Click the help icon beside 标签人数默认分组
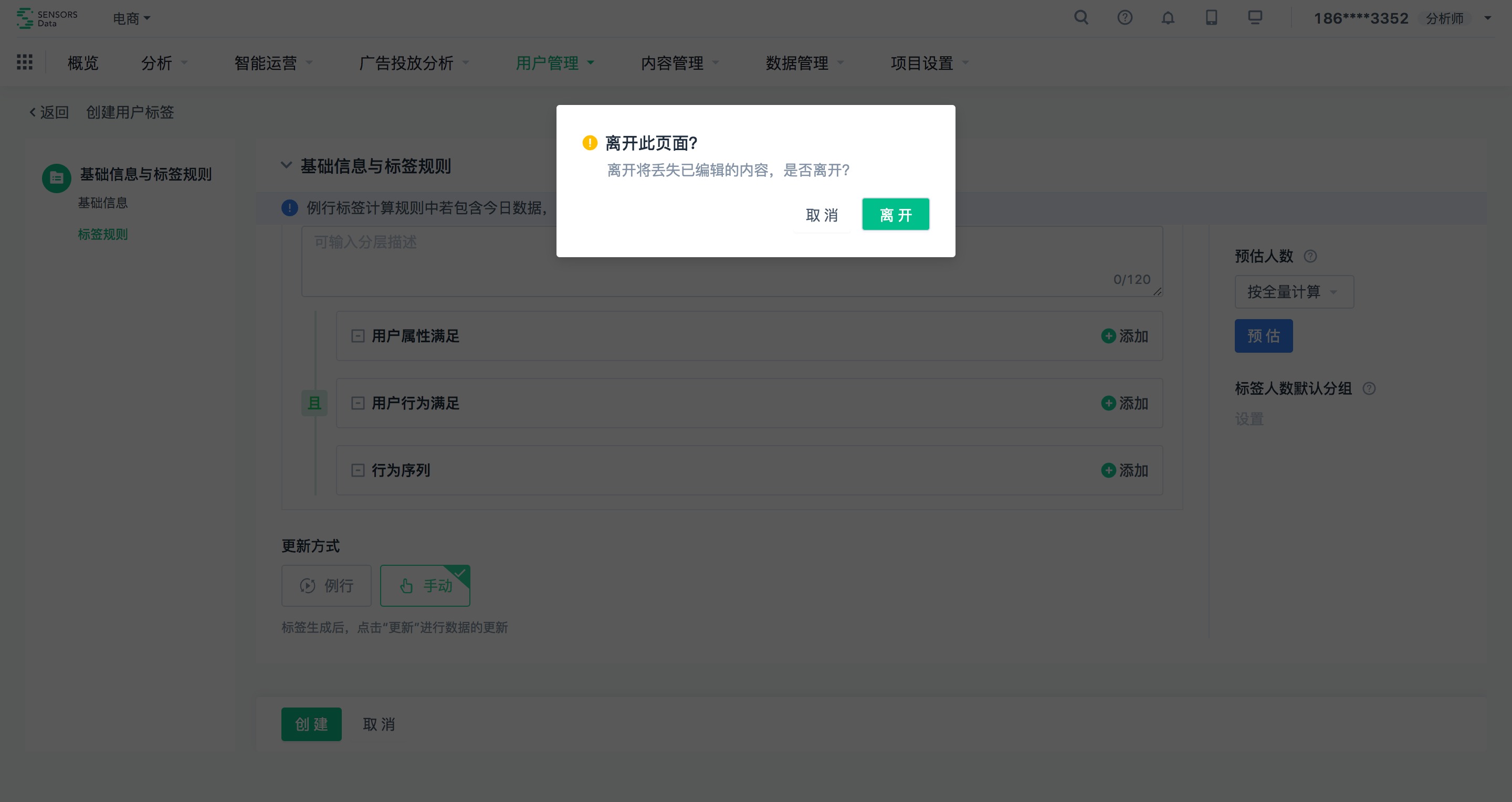This screenshot has height=802, width=1512. (1369, 388)
